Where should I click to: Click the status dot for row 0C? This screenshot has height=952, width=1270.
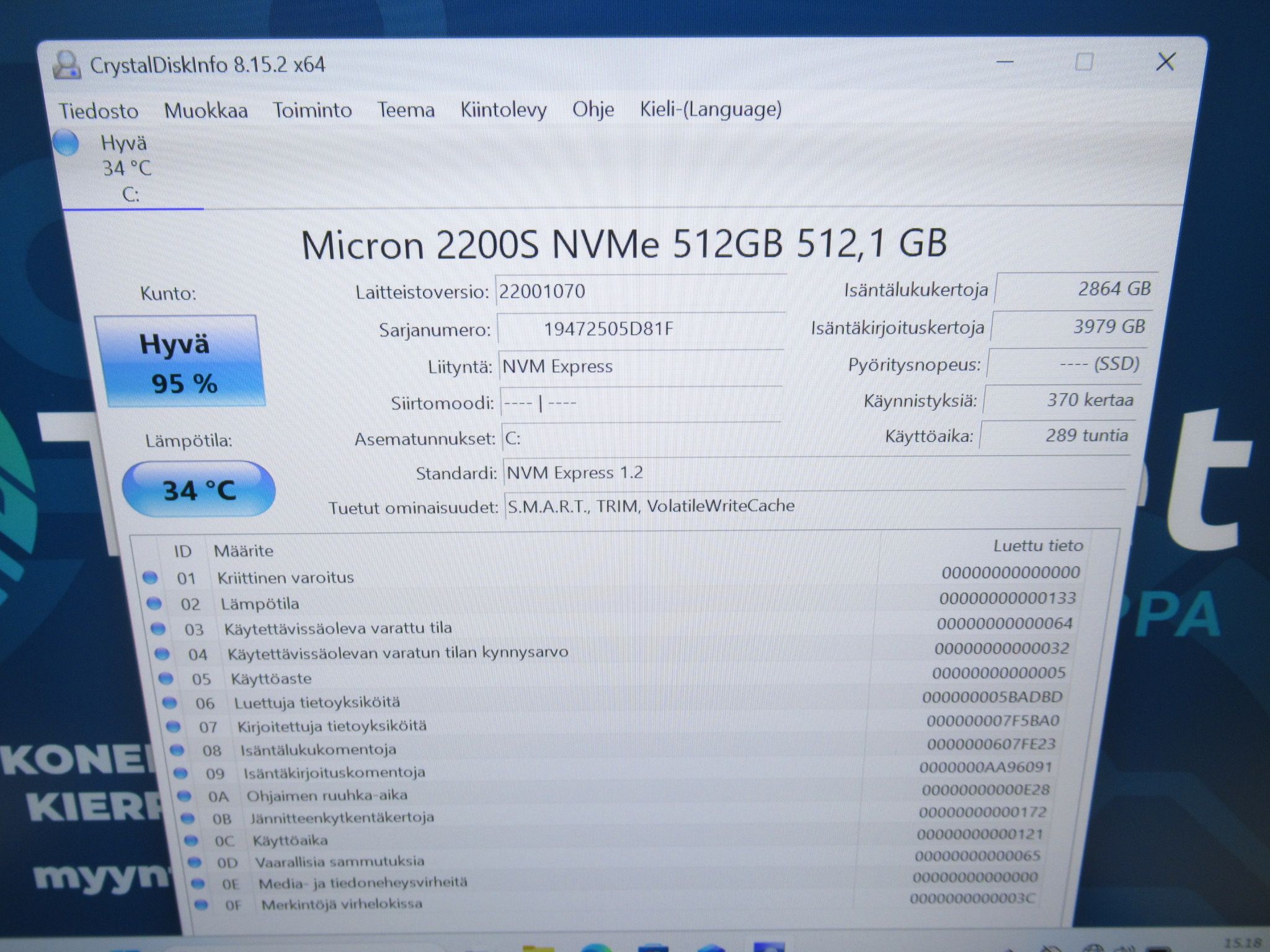click(191, 840)
